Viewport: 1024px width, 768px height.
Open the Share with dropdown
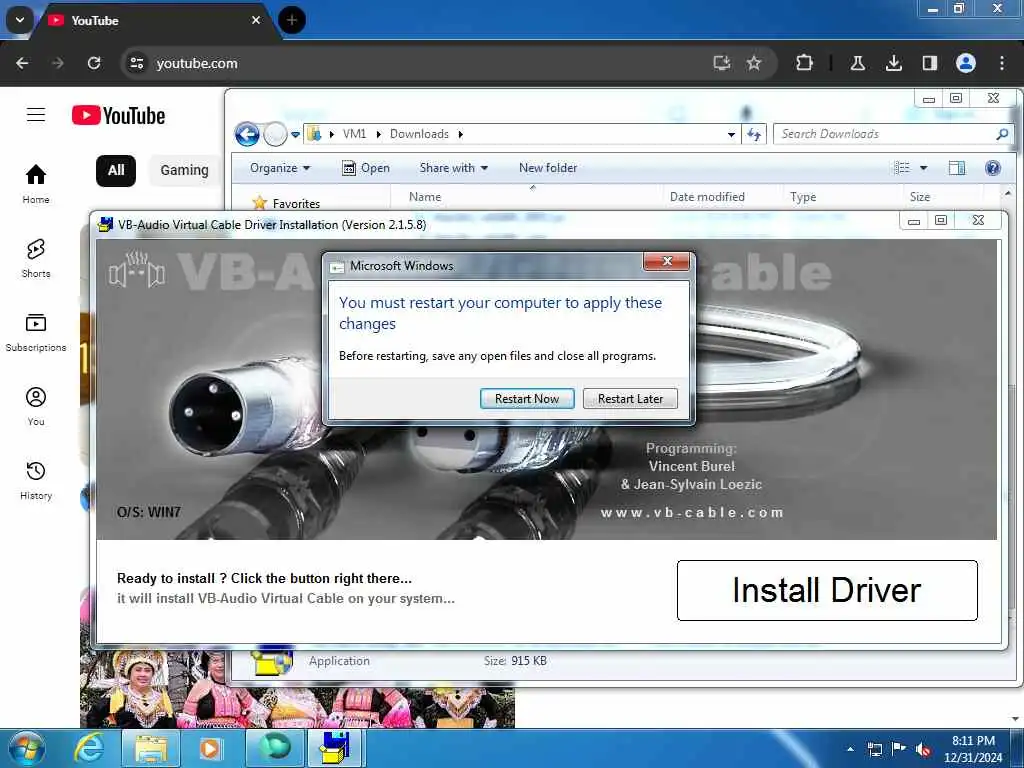click(454, 168)
